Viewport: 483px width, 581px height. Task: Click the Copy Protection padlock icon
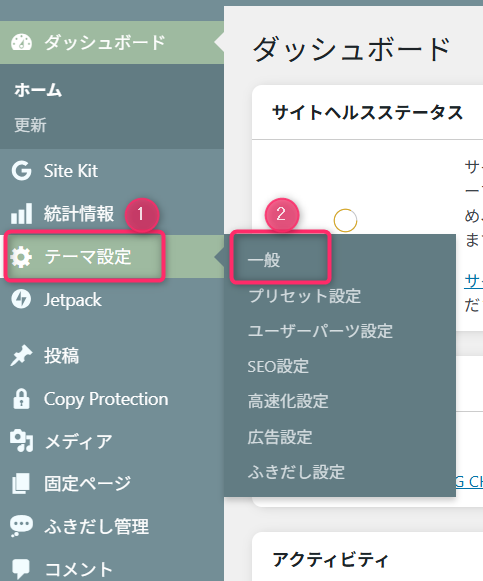tap(21, 399)
